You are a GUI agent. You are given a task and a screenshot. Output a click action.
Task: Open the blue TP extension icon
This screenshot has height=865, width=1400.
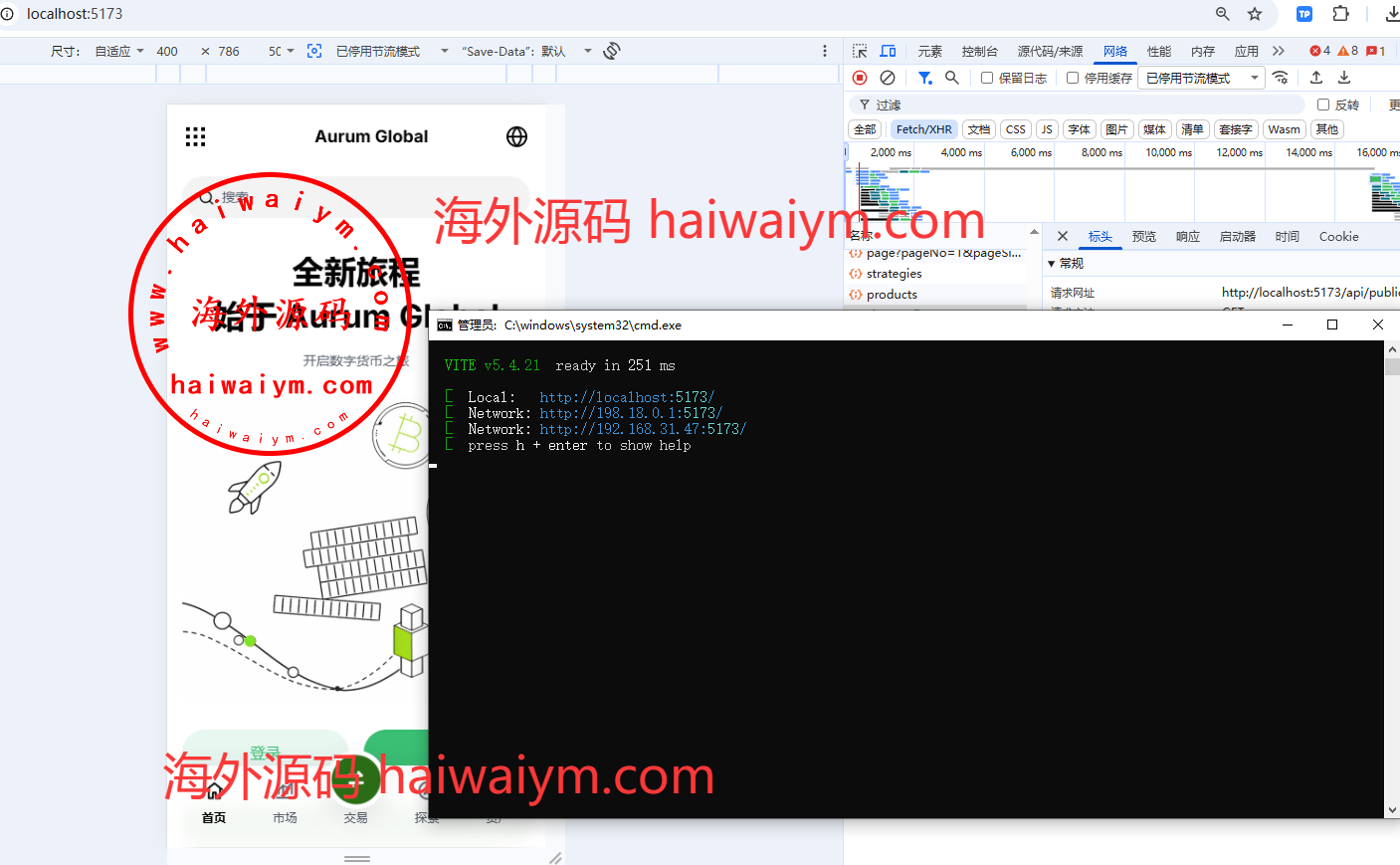[1304, 14]
